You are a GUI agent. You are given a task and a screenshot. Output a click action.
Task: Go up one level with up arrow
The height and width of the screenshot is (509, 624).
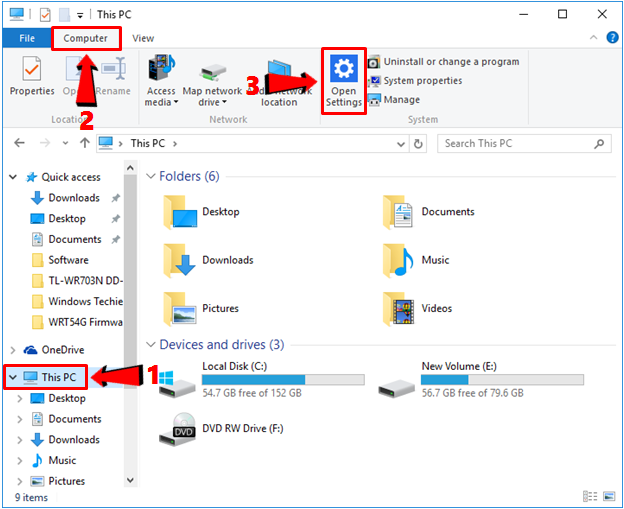(84, 143)
